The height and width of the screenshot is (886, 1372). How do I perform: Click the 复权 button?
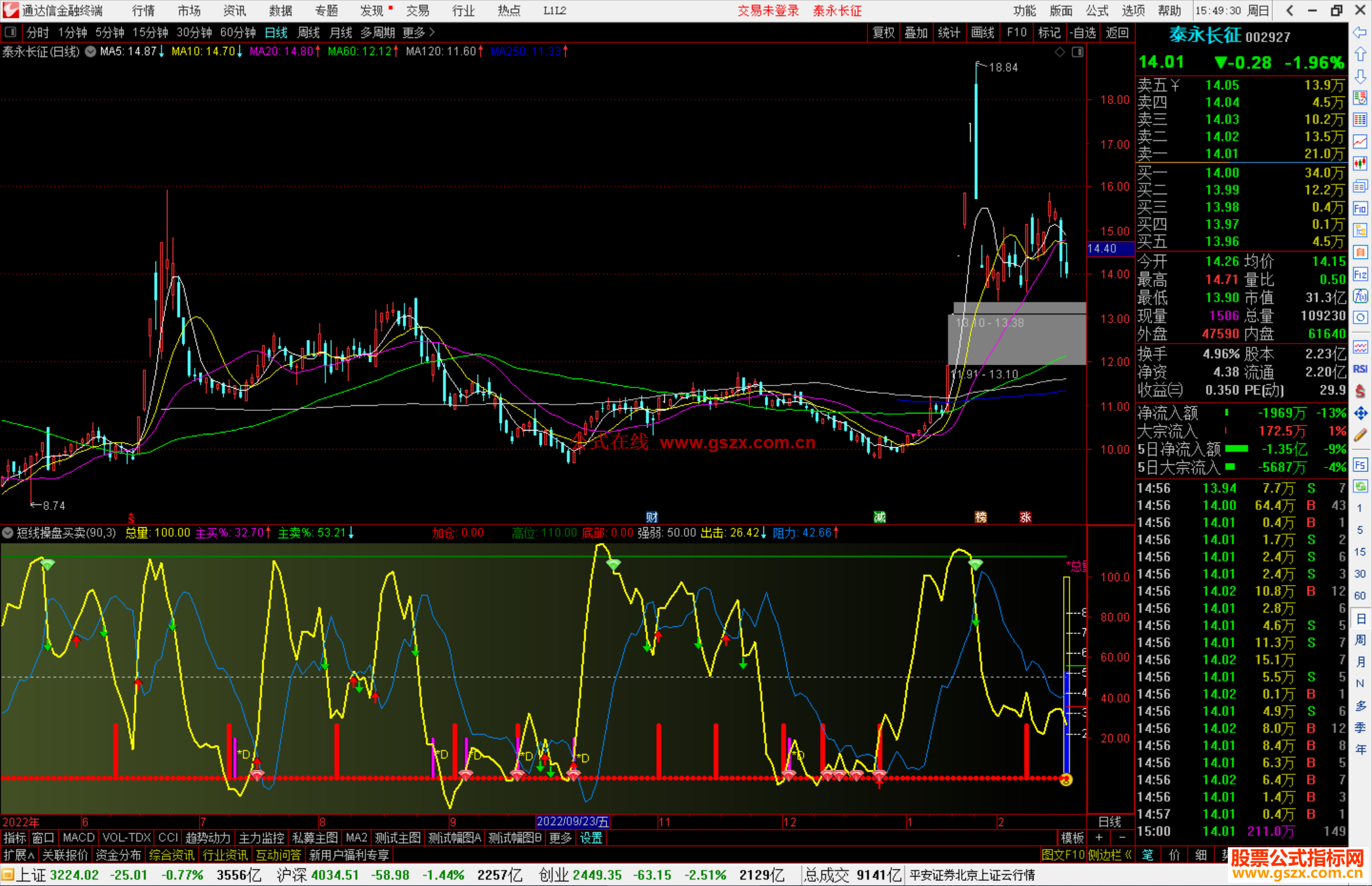(884, 32)
